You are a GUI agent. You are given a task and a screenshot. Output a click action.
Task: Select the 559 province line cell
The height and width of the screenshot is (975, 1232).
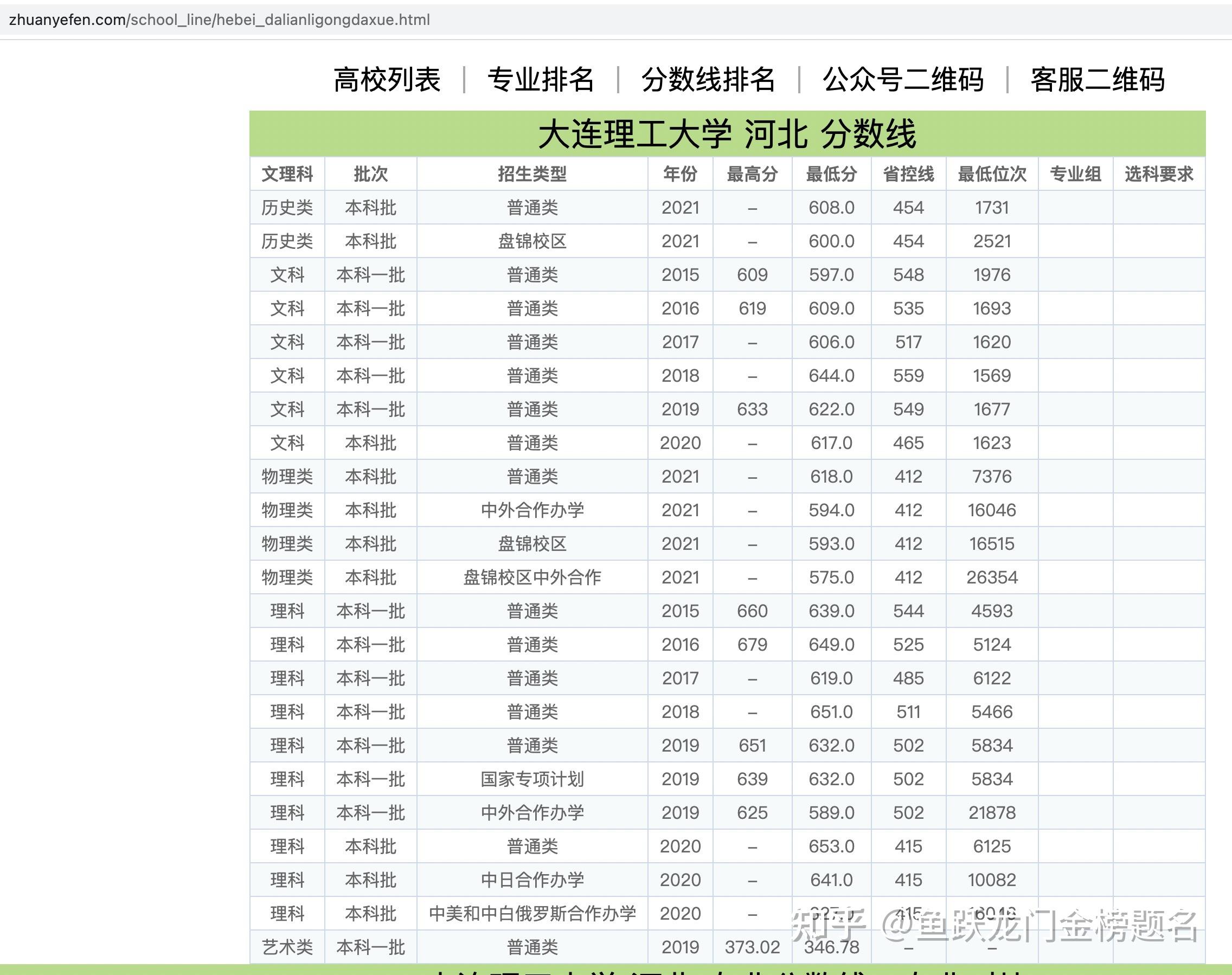(x=908, y=376)
